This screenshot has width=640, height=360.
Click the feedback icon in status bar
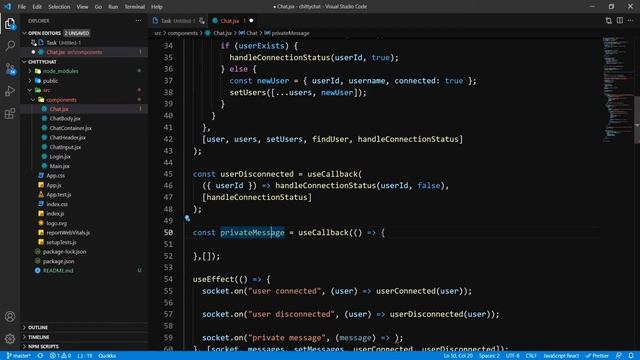click(619, 356)
